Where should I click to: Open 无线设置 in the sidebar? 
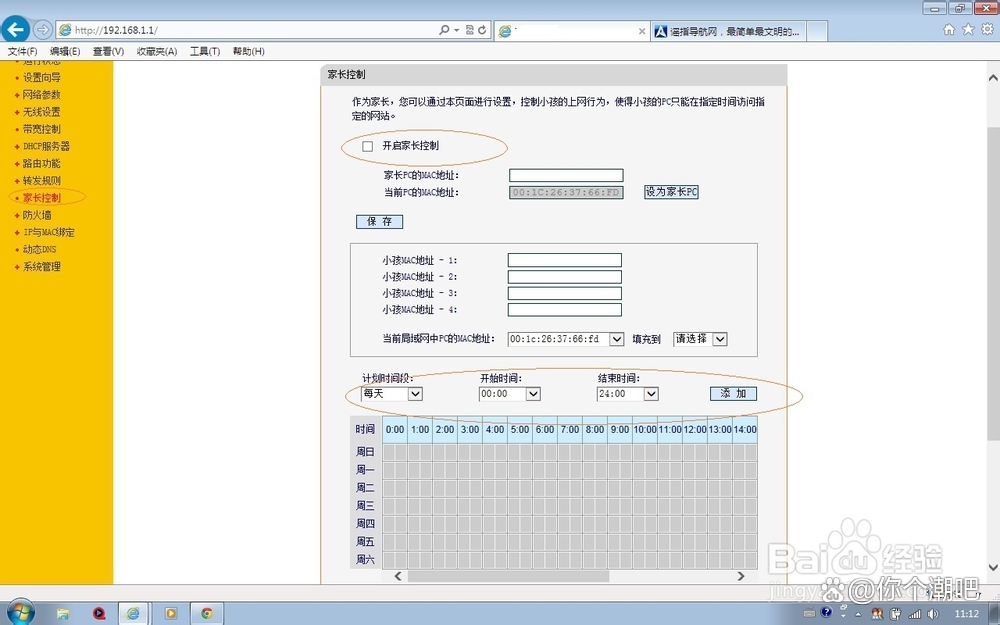click(41, 112)
